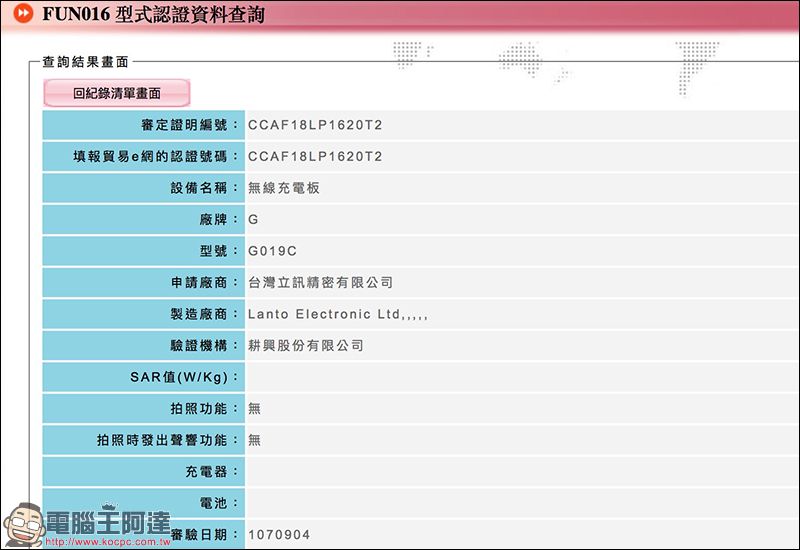
Task: Click the 設備名稱 label
Action: tap(204, 188)
